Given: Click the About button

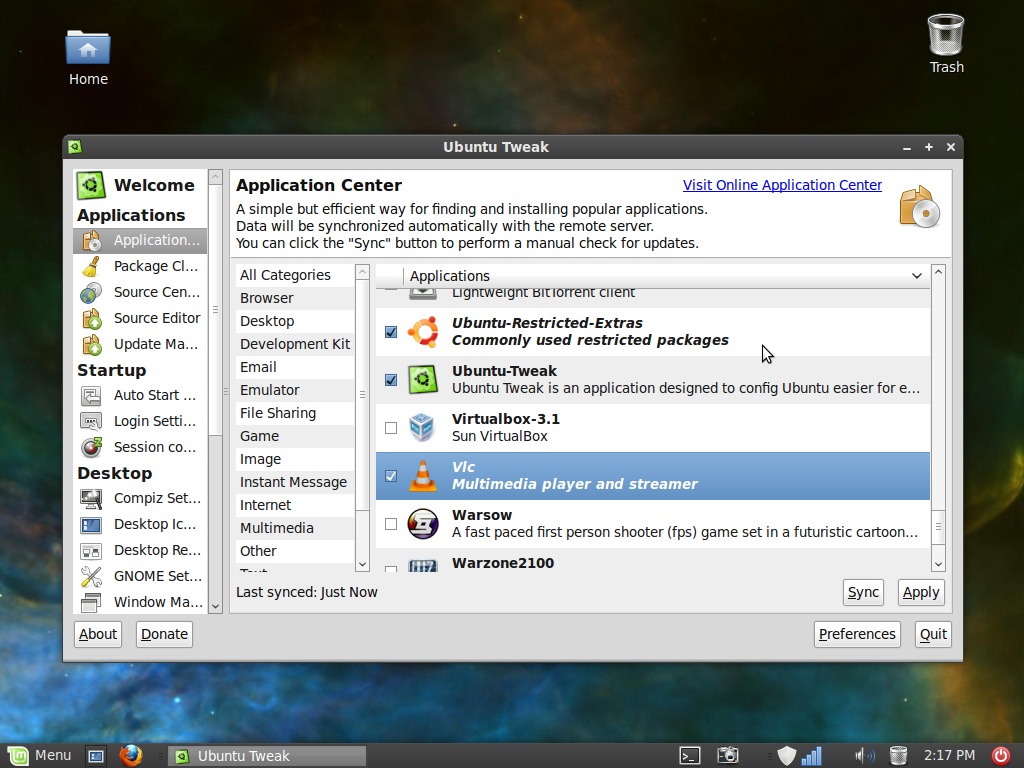Looking at the screenshot, I should 98,634.
